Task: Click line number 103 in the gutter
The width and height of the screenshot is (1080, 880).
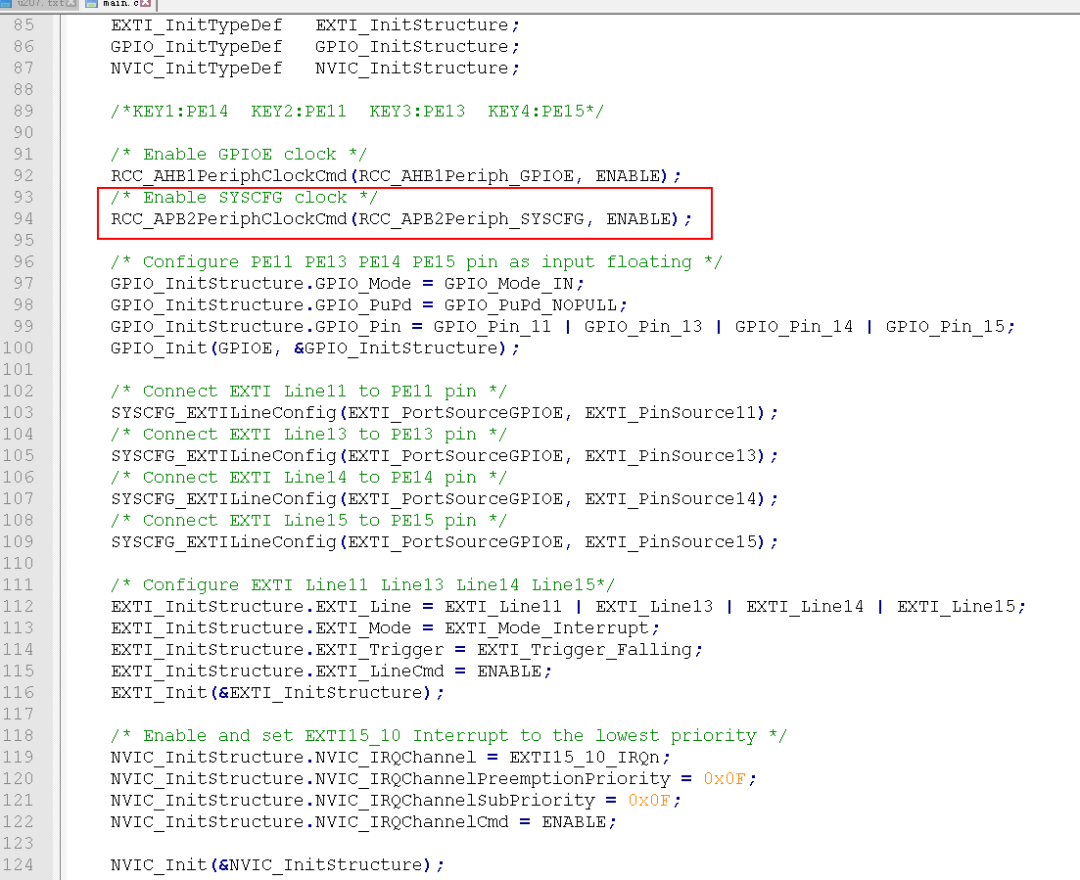Action: pos(17,412)
